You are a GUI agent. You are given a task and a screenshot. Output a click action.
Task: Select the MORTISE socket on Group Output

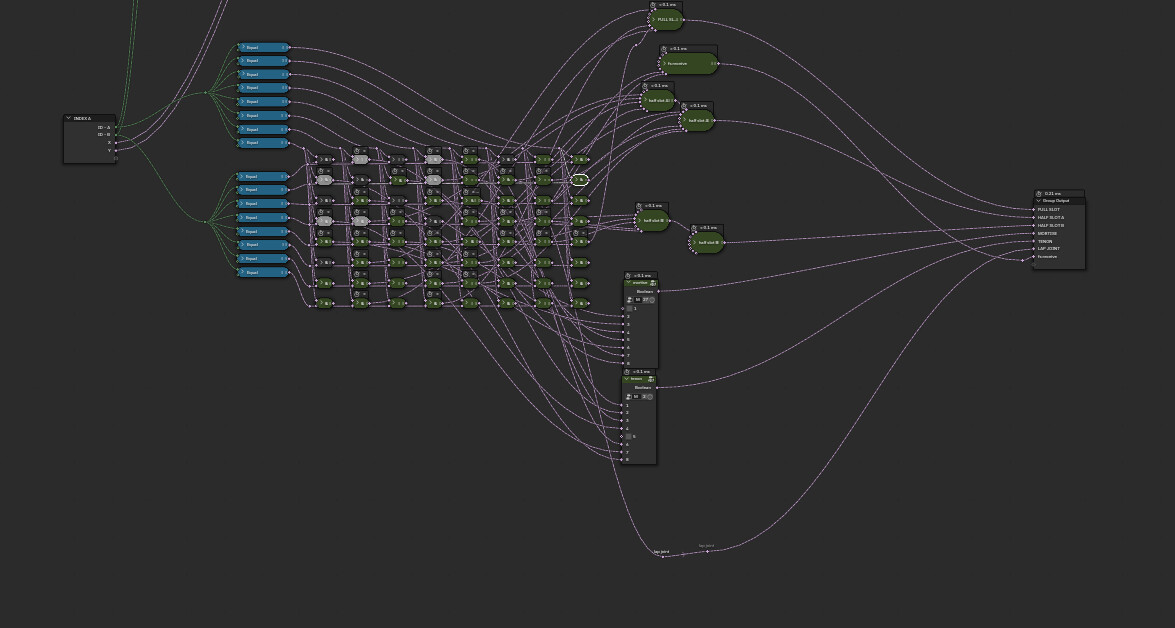pos(1034,233)
